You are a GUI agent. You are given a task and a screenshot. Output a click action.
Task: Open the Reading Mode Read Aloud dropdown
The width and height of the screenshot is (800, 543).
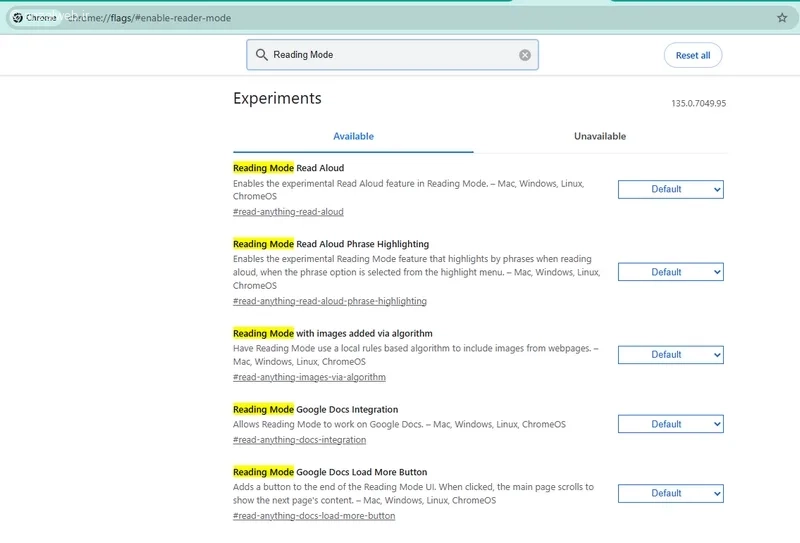pos(670,189)
